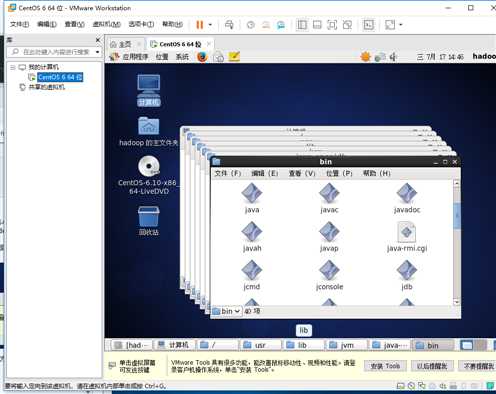Open the snapshot manager icon
The image size is (496, 394).
tap(281, 25)
